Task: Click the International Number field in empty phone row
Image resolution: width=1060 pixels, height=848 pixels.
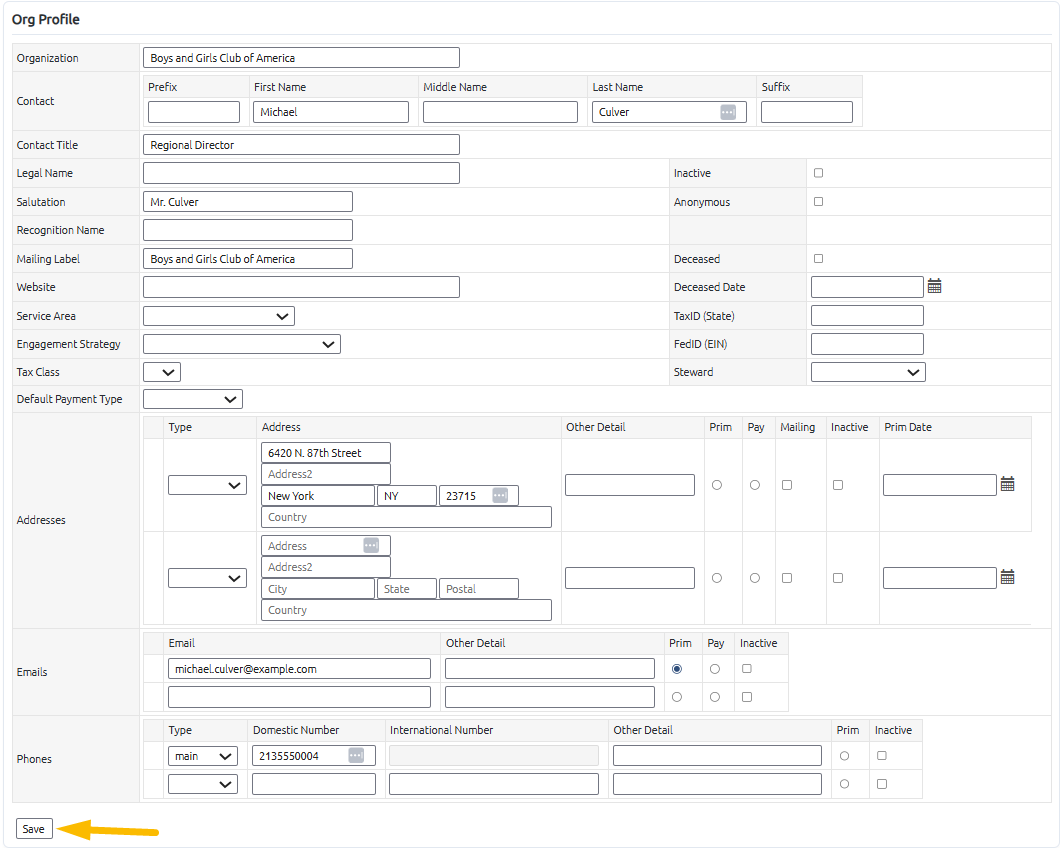Action: point(494,784)
